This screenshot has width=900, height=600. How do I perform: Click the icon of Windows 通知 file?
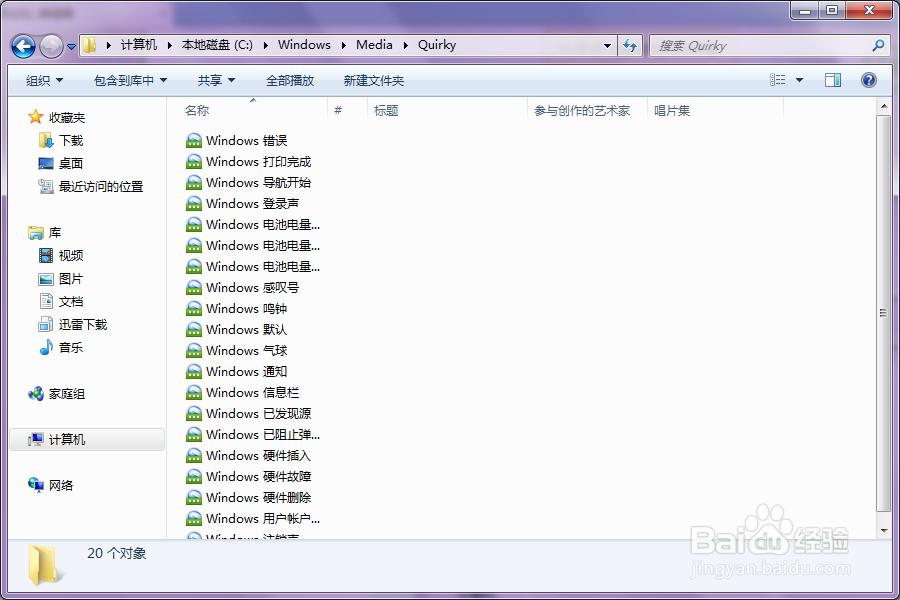coord(194,372)
